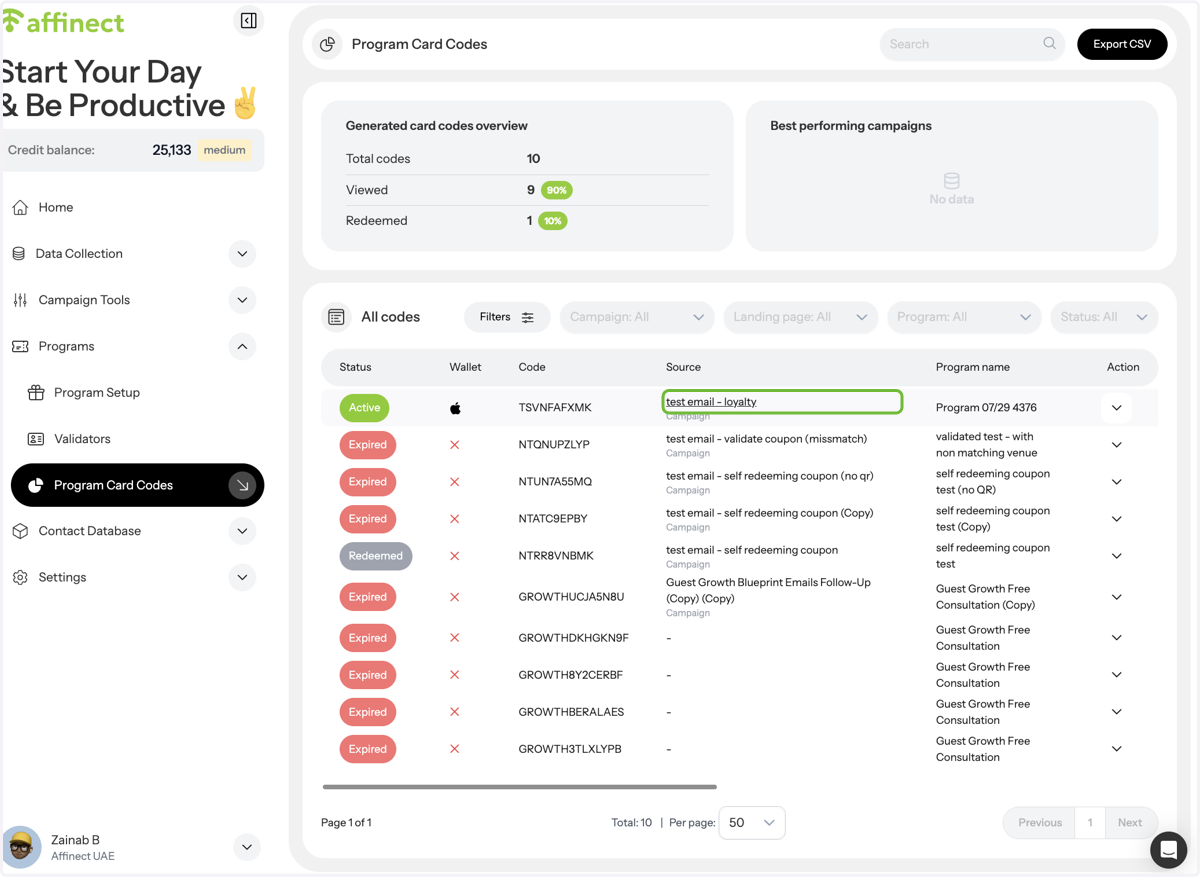Click Zainab B's profile avatar
Viewport: 1200px width, 877px height.
coord(21,847)
